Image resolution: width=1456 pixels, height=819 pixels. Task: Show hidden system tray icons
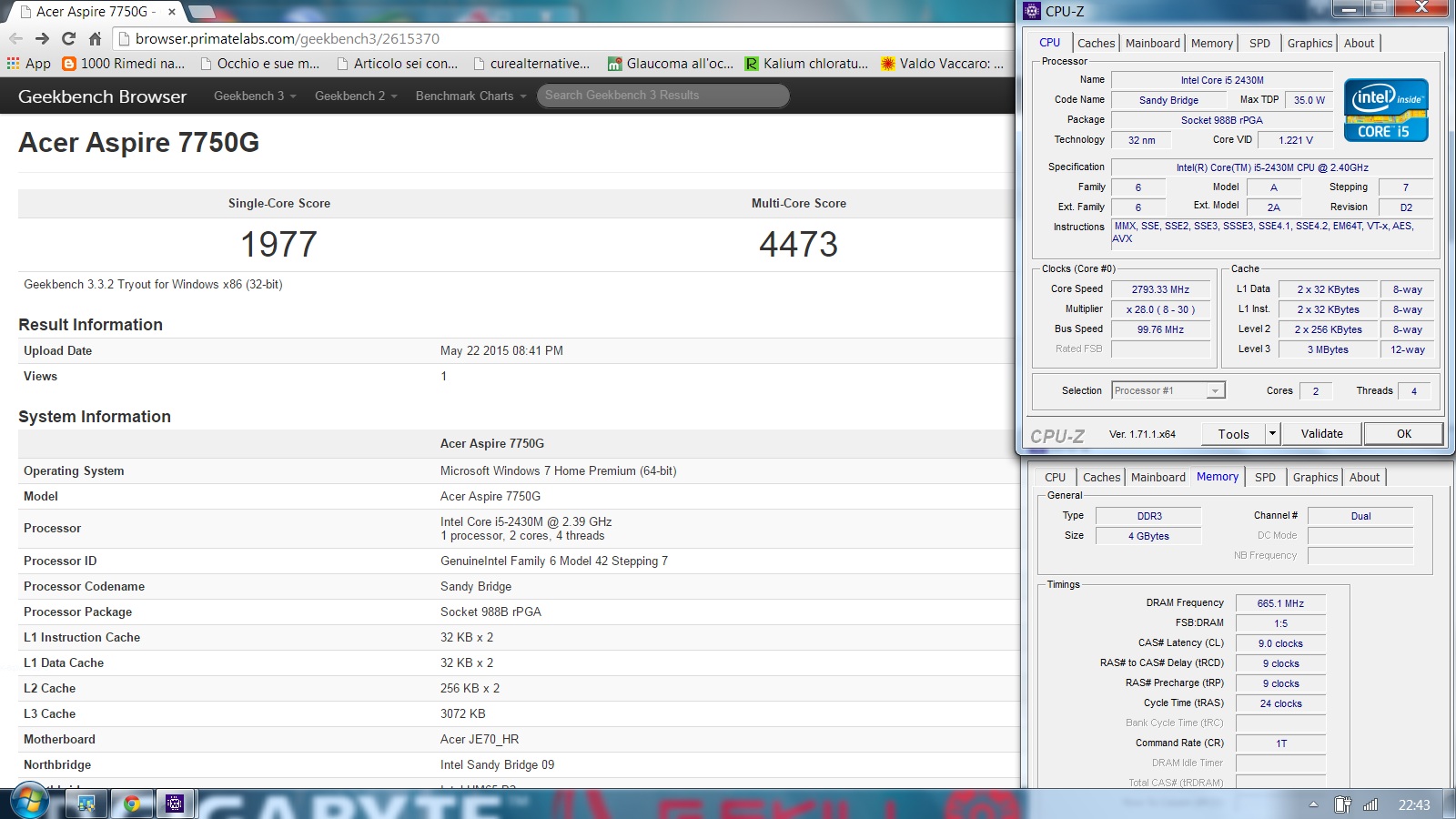point(1313,804)
